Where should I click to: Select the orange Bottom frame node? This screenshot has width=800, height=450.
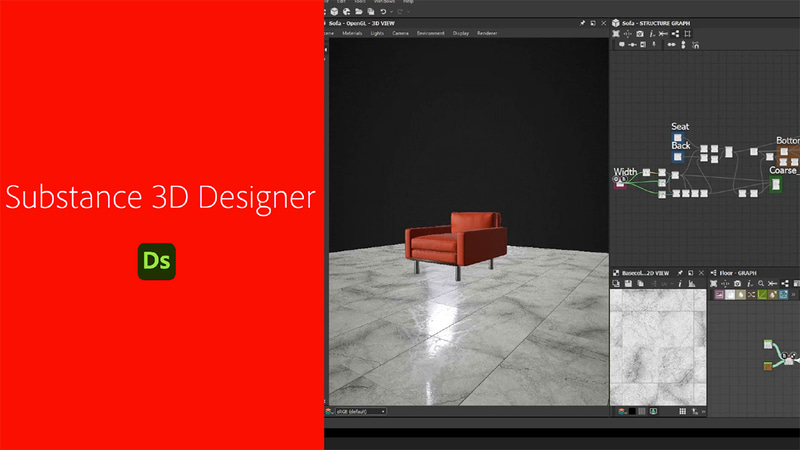[x=788, y=155]
